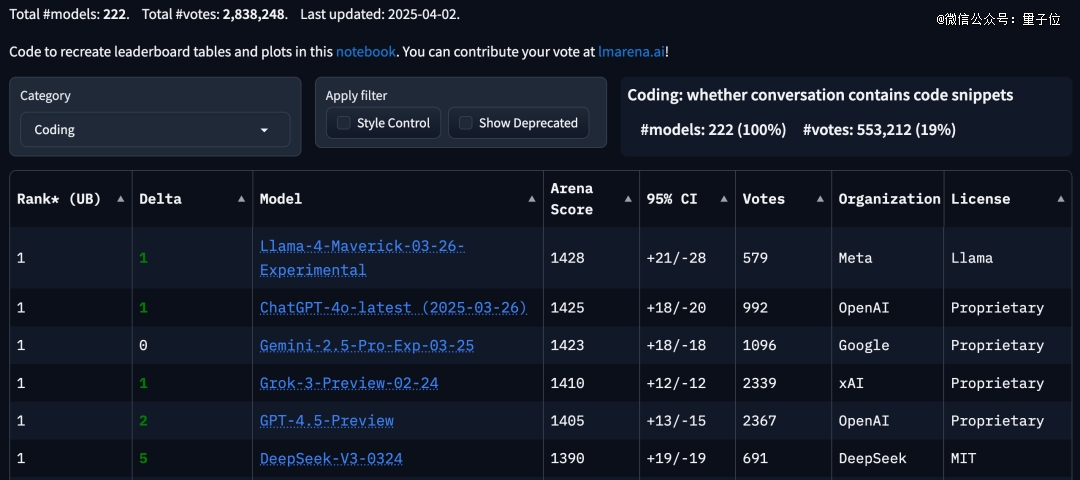
Task: Click the Arena Score value 1410
Action: (x=567, y=383)
